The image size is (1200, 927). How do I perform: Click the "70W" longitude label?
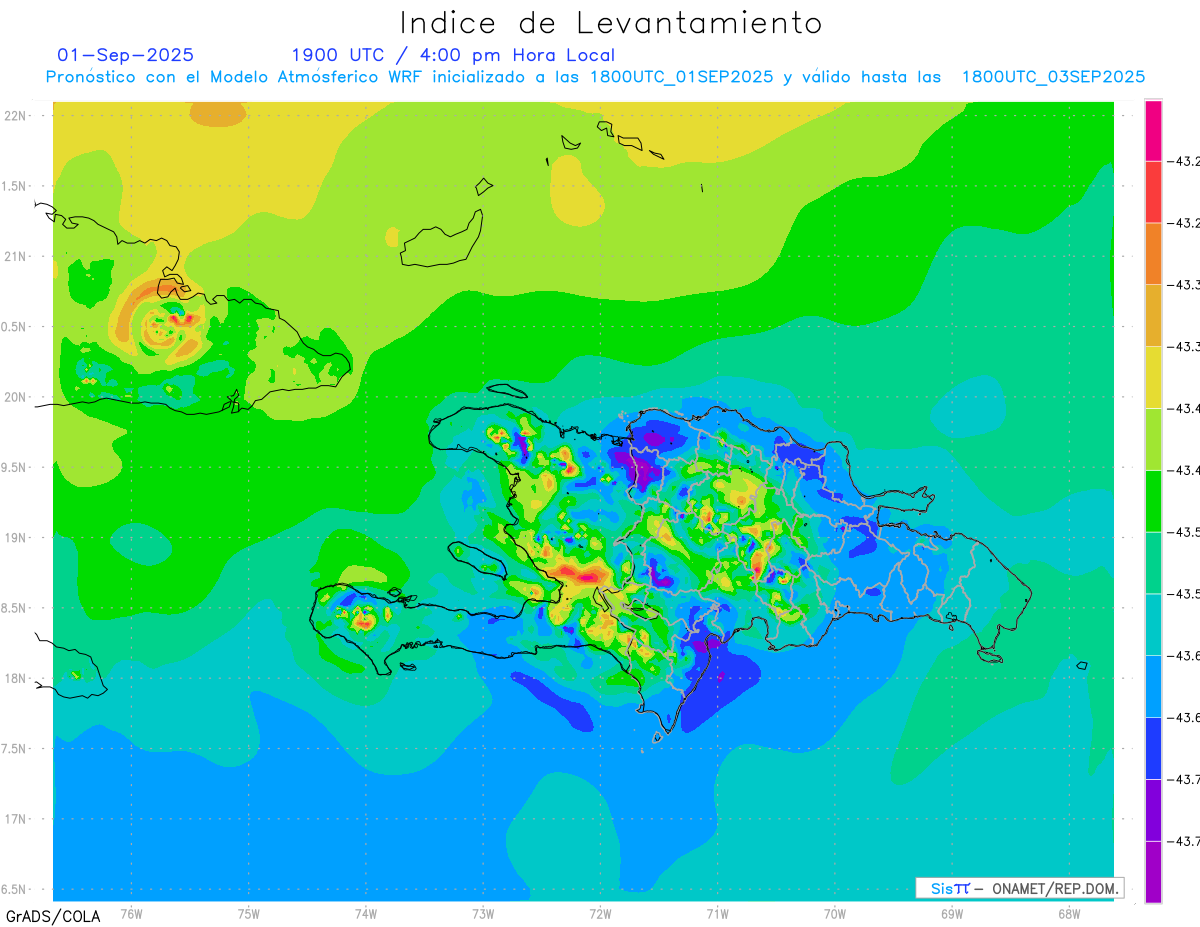coord(835,913)
